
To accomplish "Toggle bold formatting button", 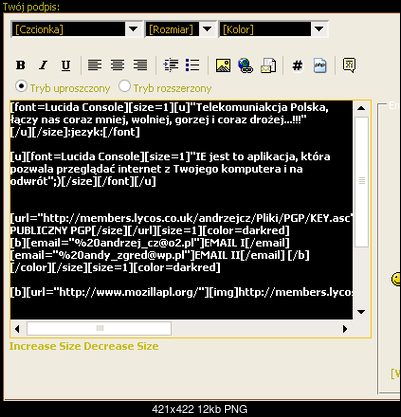I will 21,65.
